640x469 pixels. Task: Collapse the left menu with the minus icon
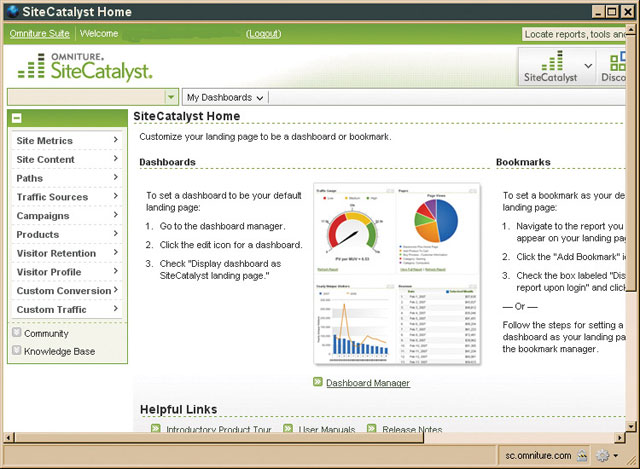click(17, 118)
